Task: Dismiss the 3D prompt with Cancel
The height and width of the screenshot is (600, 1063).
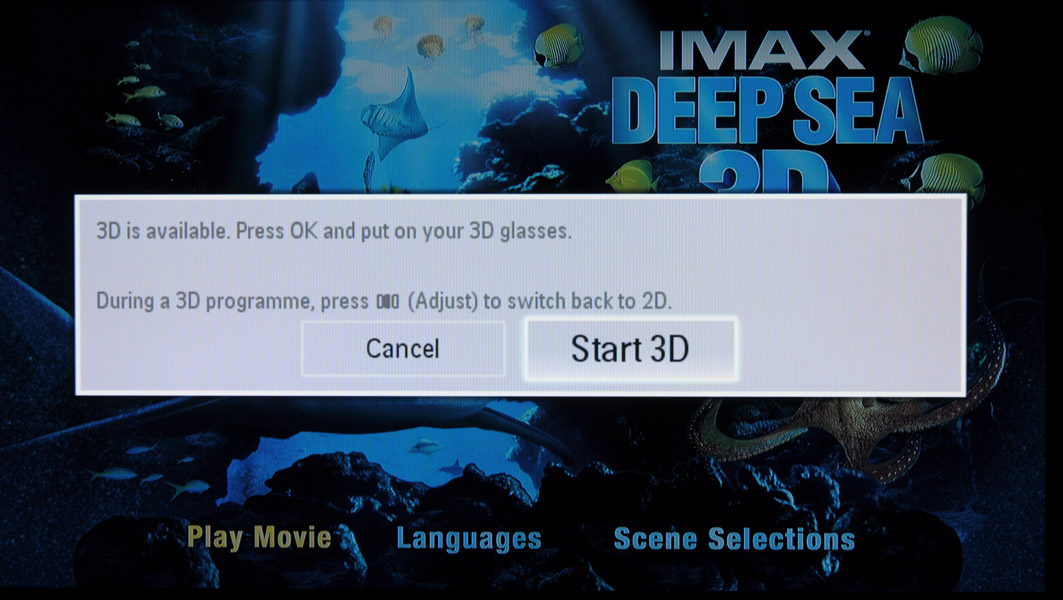Action: (x=403, y=349)
